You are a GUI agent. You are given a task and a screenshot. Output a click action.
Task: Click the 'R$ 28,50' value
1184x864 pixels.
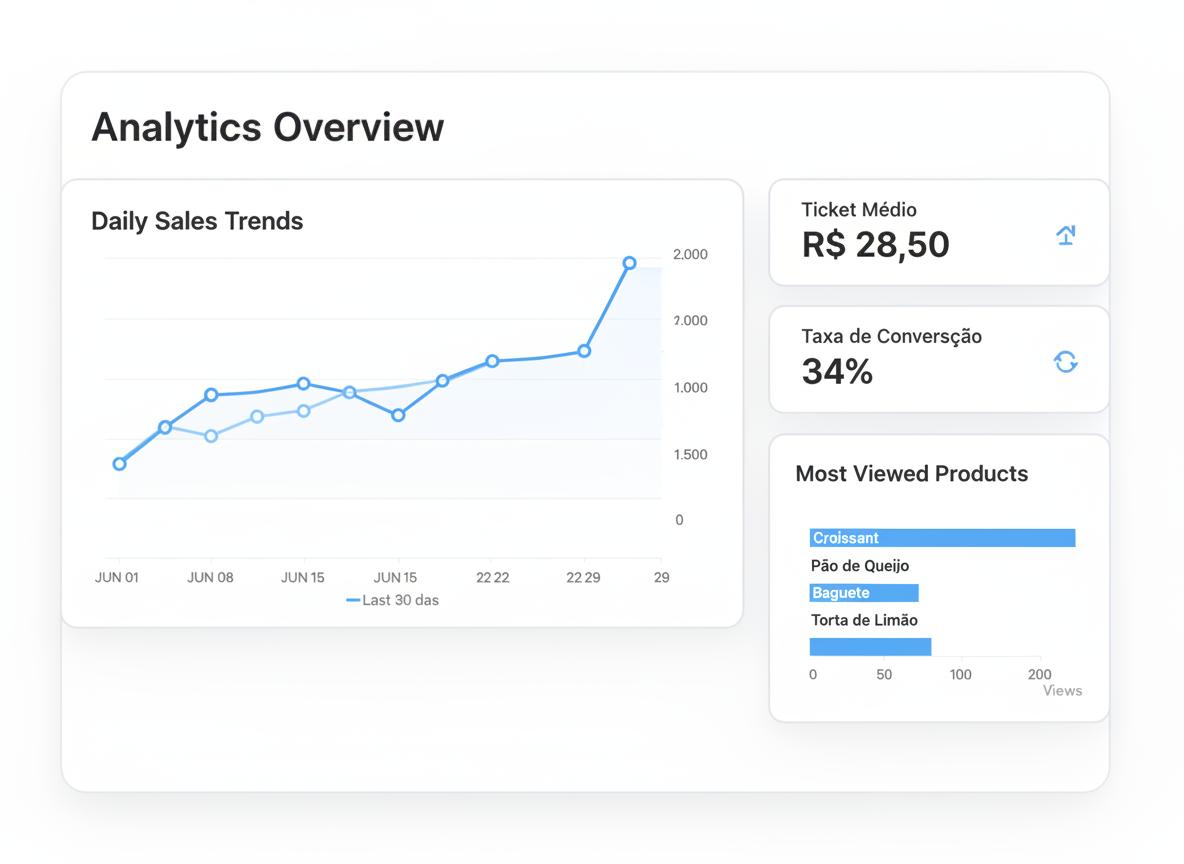(x=875, y=245)
